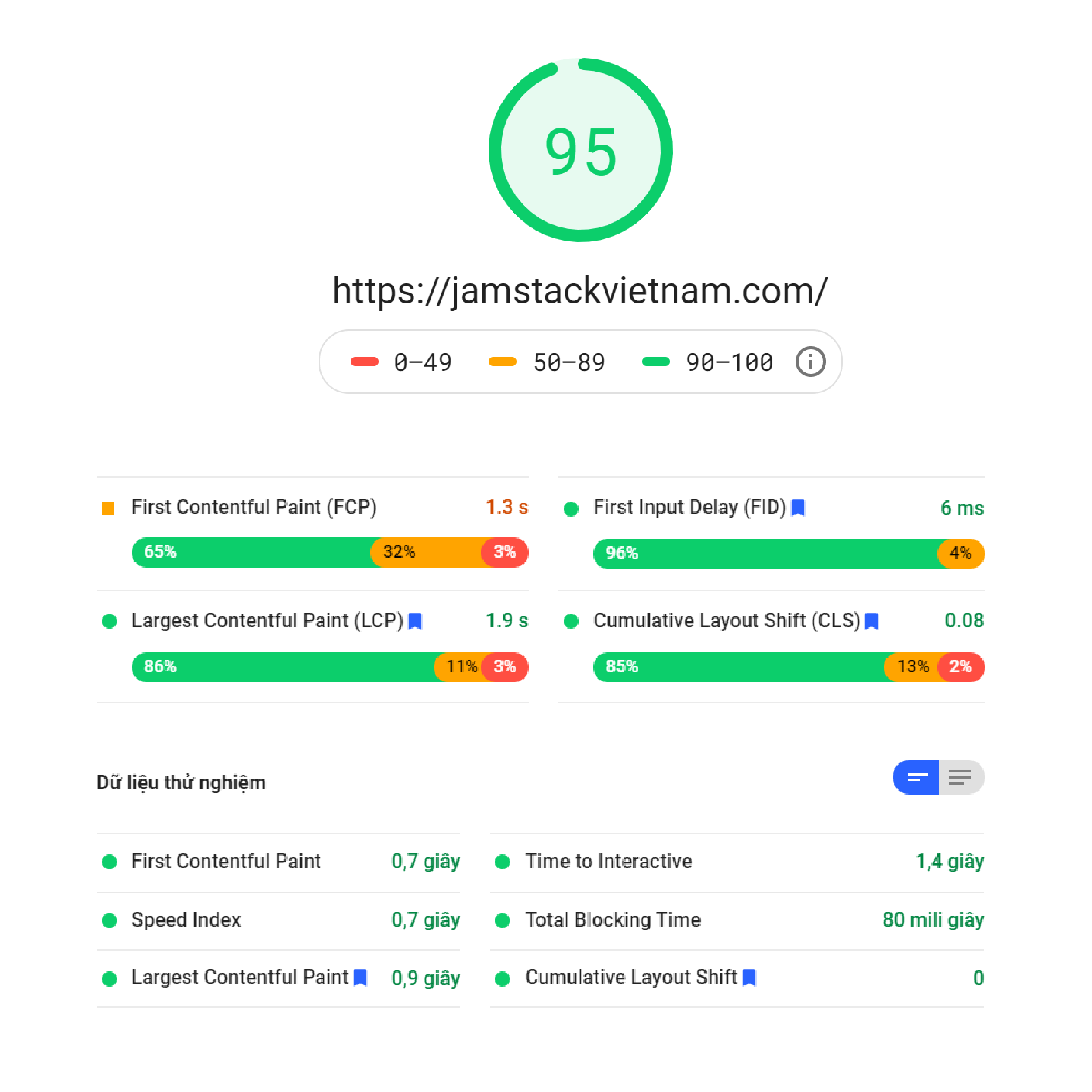The height and width of the screenshot is (1092, 1092).
Task: Open the https://jamstackvietnam.com/ URL
Action: coord(580,291)
